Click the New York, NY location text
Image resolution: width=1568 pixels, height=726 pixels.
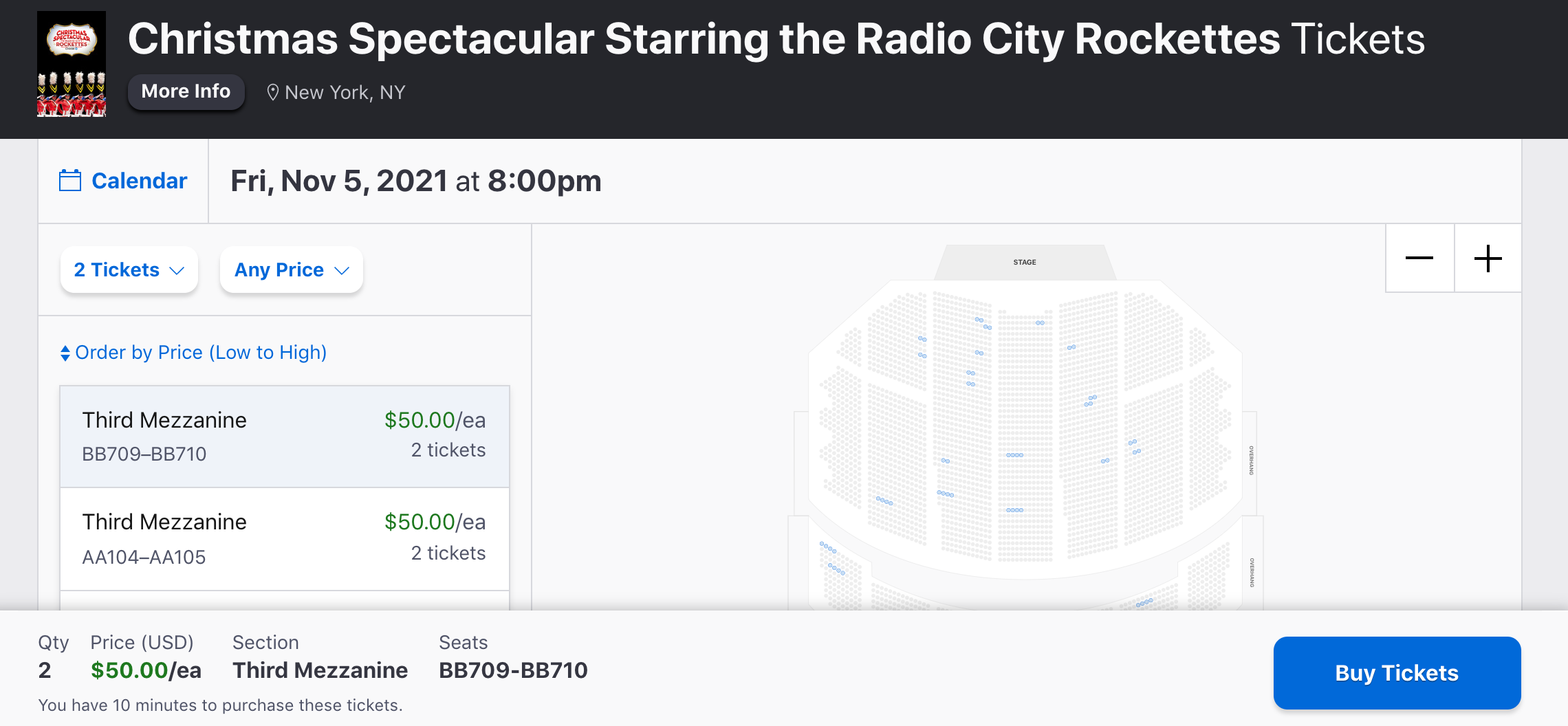click(x=345, y=92)
